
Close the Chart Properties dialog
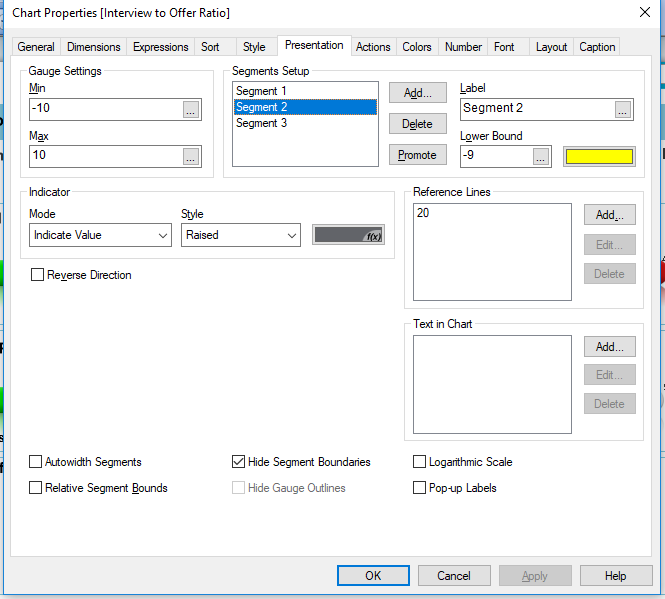pos(643,13)
